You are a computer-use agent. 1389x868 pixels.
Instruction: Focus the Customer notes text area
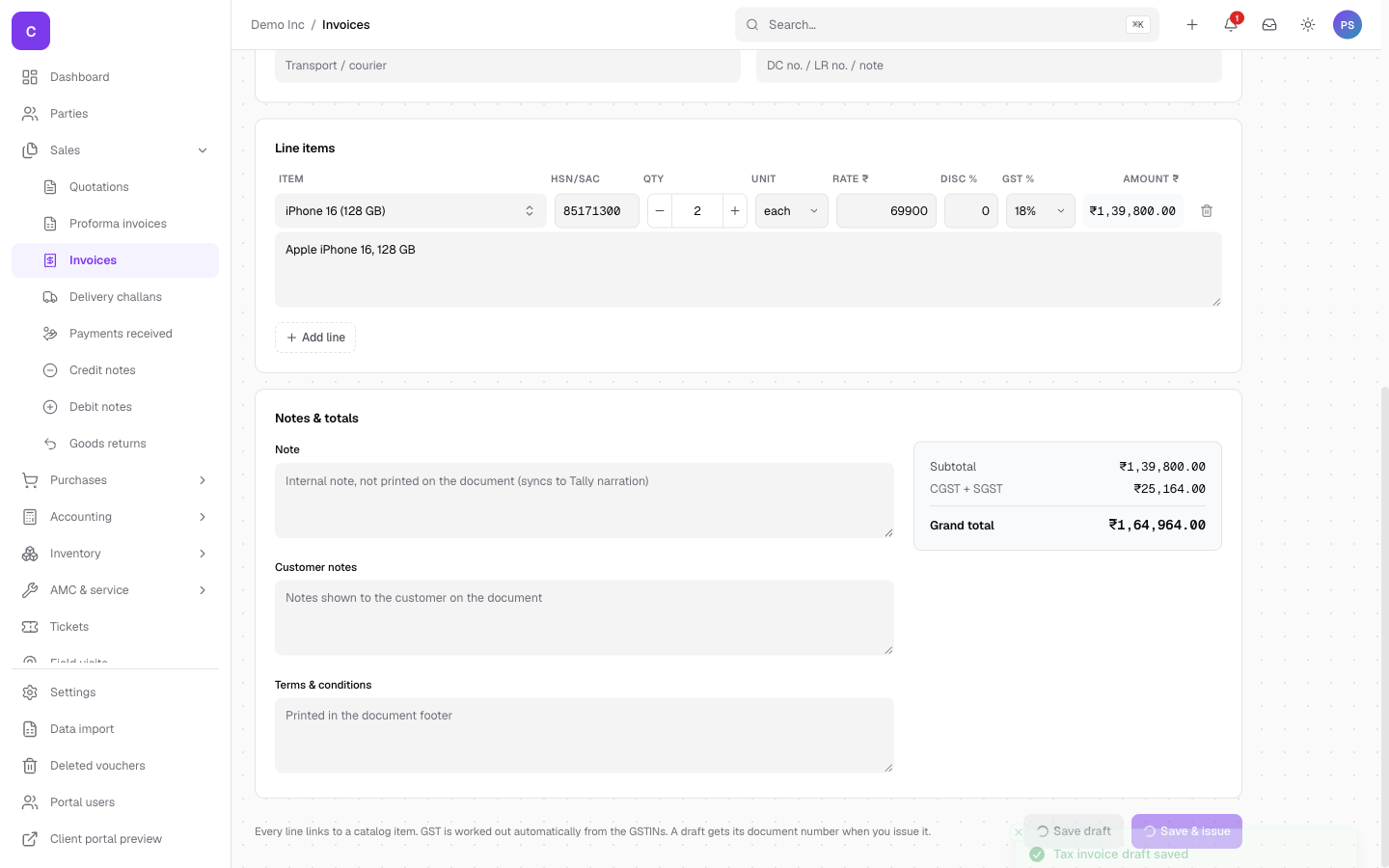585,617
